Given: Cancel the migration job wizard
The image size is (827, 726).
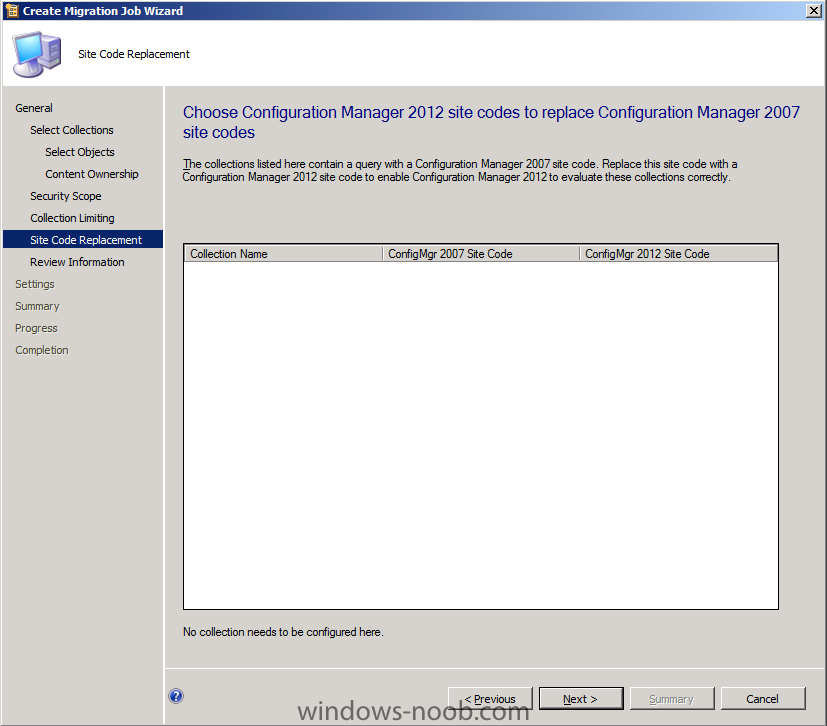Looking at the screenshot, I should (763, 699).
